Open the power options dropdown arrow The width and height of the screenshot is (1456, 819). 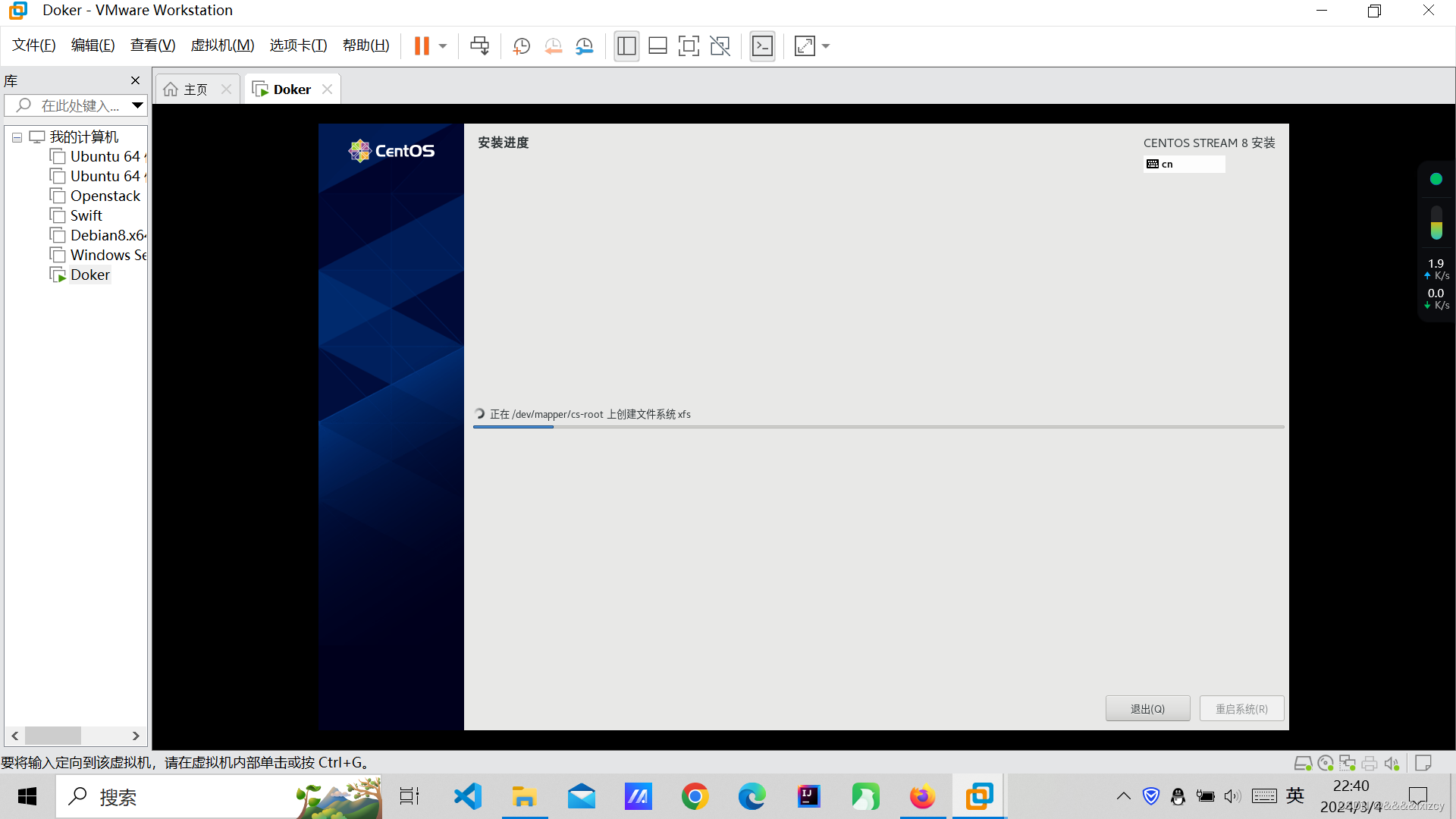point(443,46)
